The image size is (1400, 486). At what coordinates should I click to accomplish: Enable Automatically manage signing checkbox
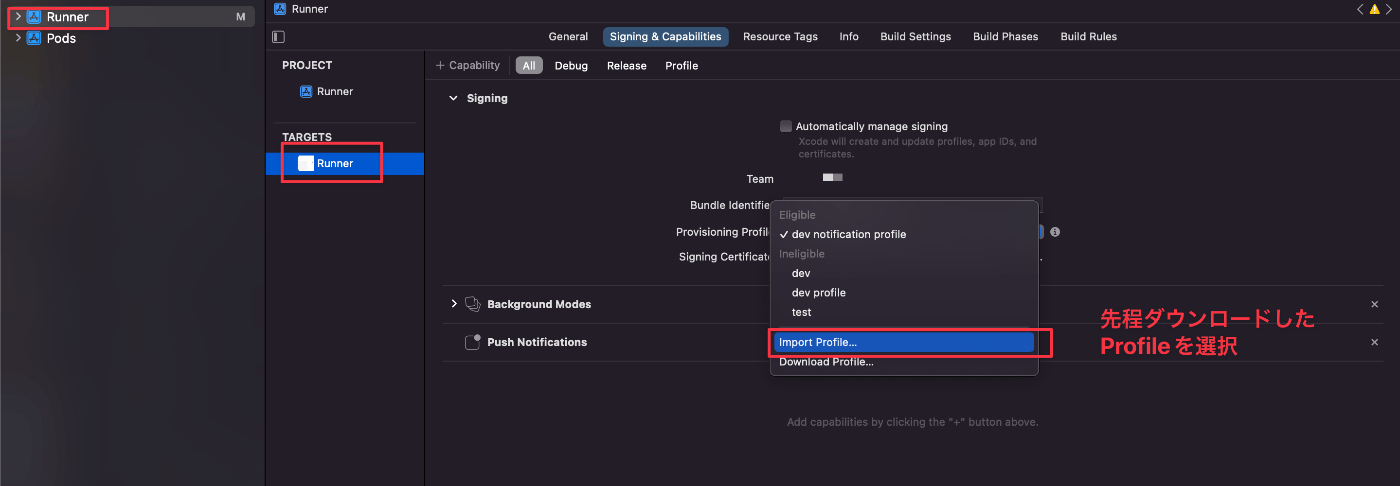786,127
